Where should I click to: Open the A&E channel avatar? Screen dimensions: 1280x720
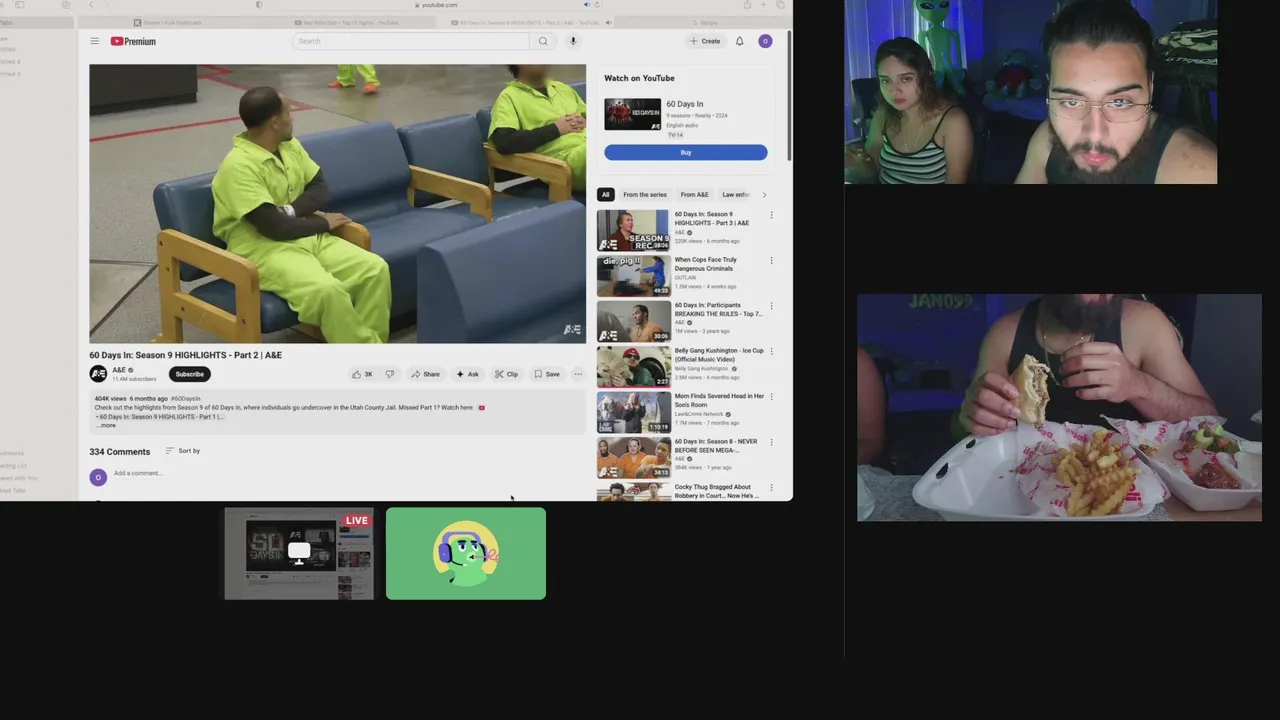(x=98, y=374)
